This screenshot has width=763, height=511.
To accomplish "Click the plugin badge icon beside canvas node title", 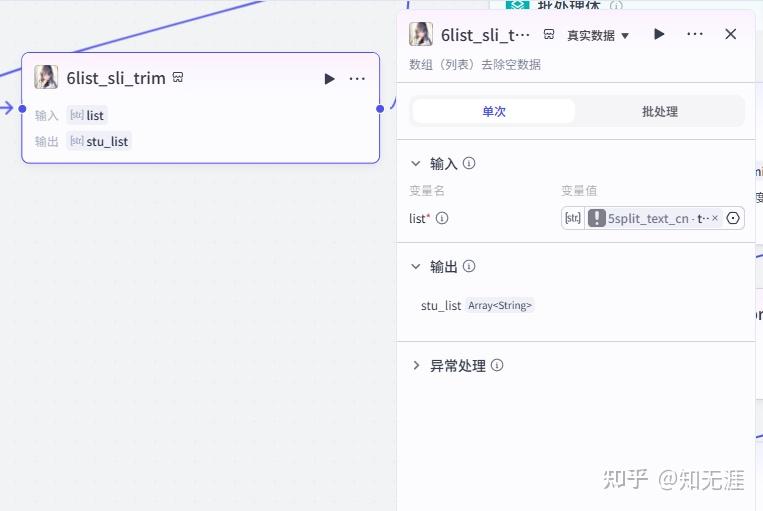I will (x=178, y=78).
